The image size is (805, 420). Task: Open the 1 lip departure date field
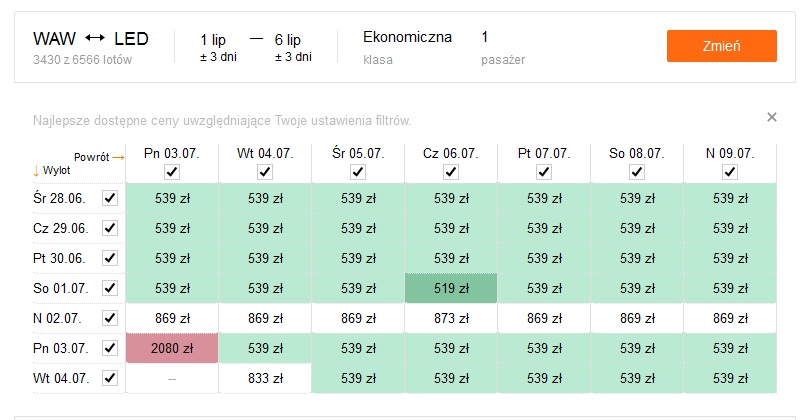tap(218, 47)
